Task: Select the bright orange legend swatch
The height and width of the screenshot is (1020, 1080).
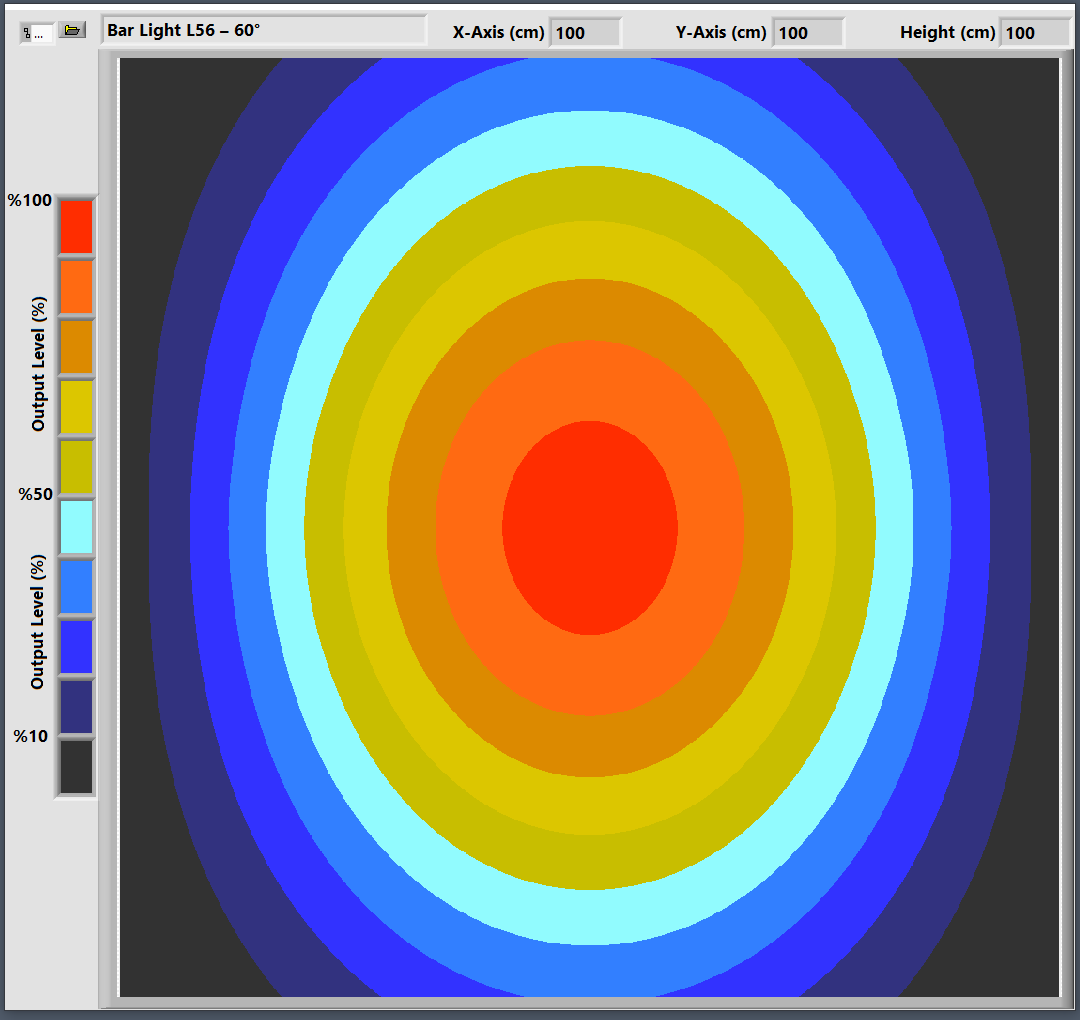Action: 76,287
